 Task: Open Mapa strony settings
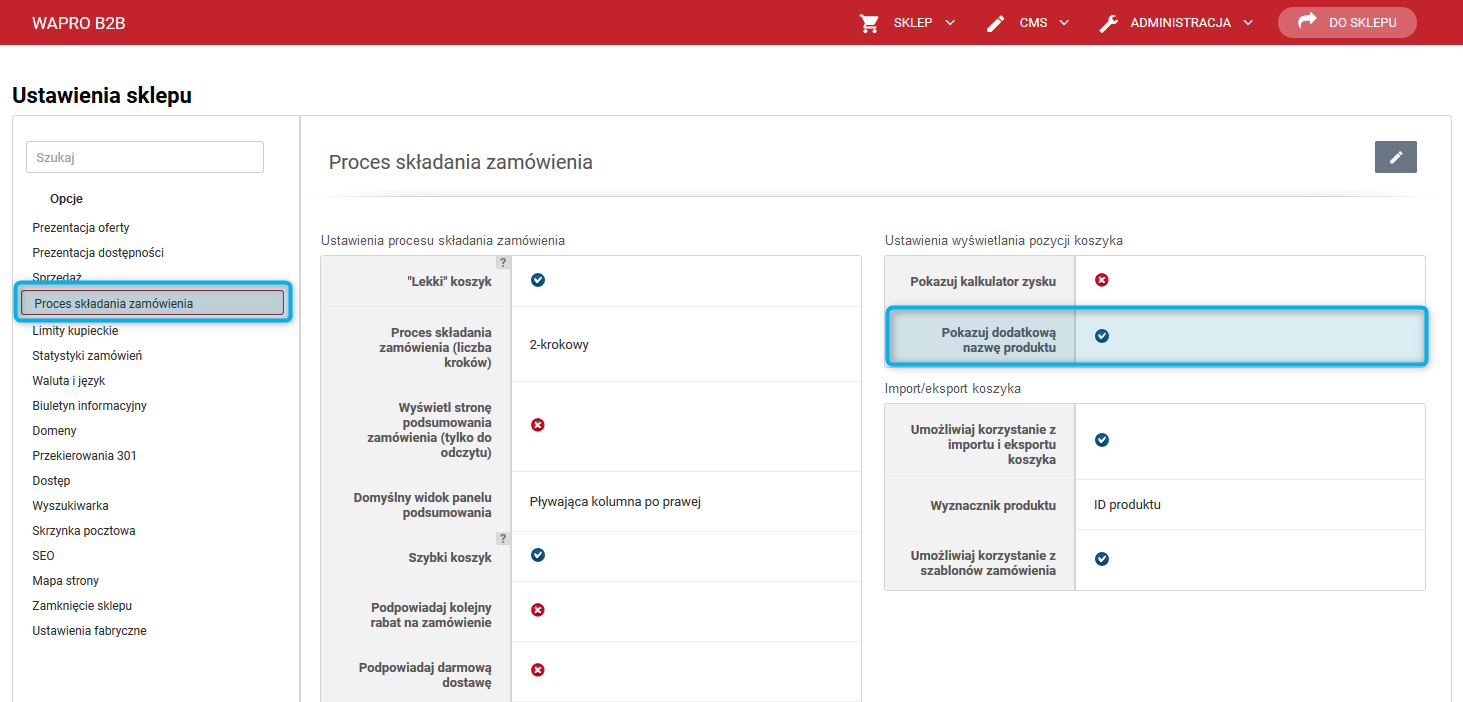coord(65,581)
